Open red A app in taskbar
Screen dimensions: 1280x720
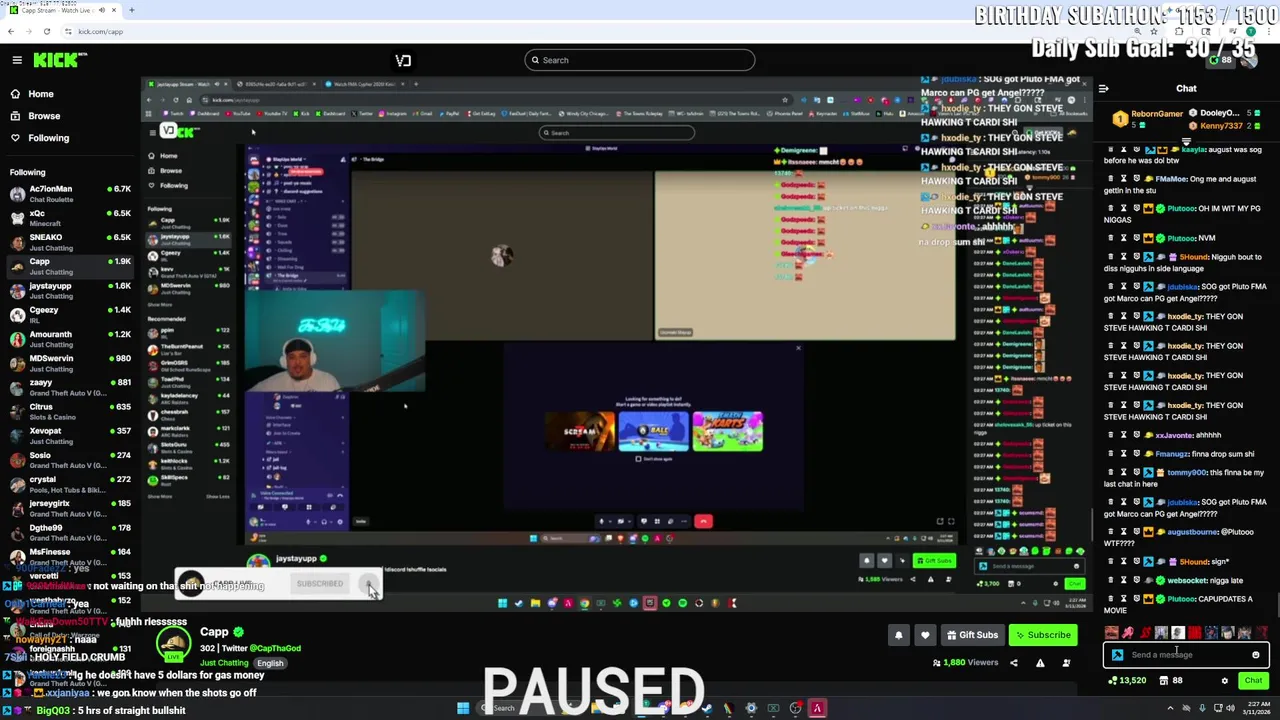coord(817,709)
